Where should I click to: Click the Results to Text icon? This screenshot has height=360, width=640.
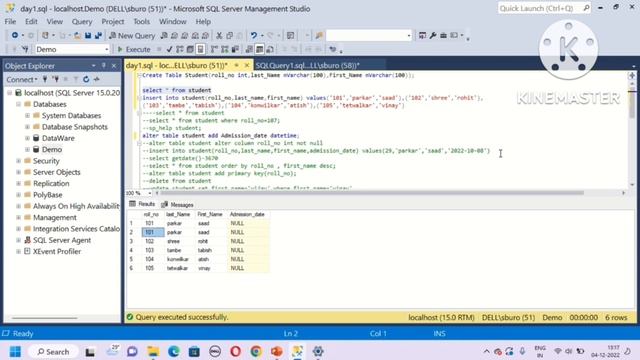pyautogui.click(x=249, y=49)
